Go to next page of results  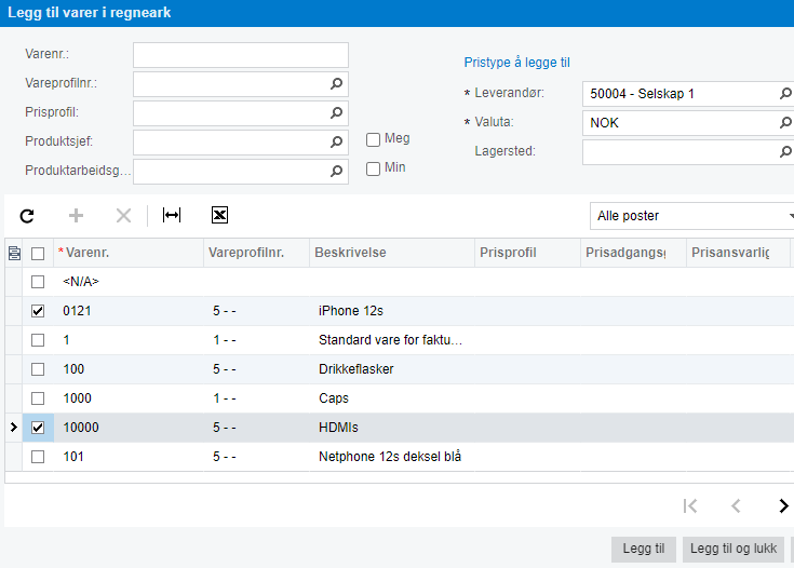(x=783, y=506)
